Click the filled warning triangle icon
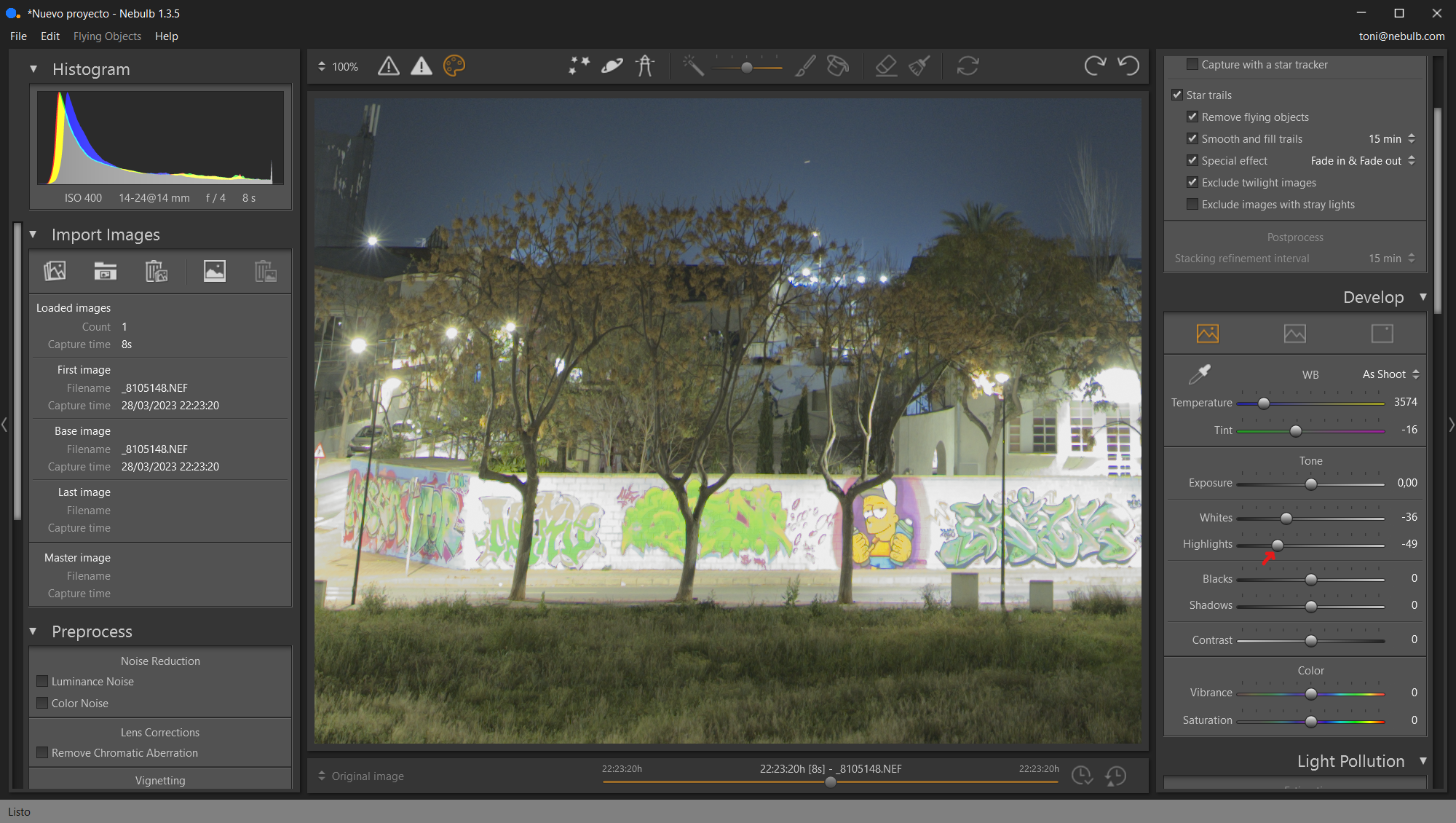 click(421, 66)
